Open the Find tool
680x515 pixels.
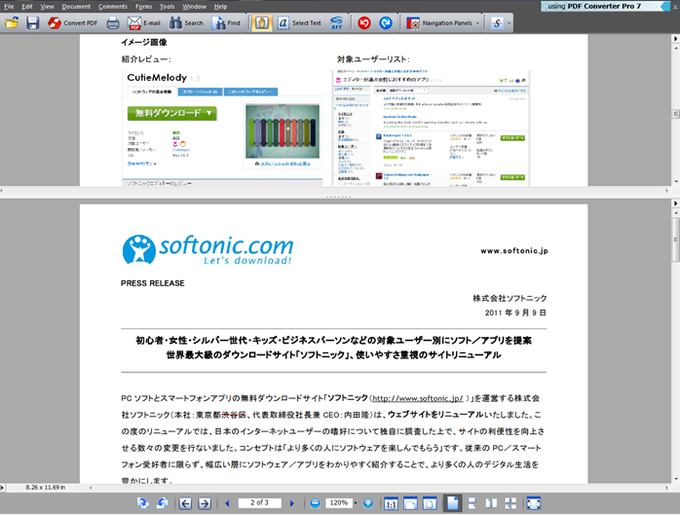[226, 23]
